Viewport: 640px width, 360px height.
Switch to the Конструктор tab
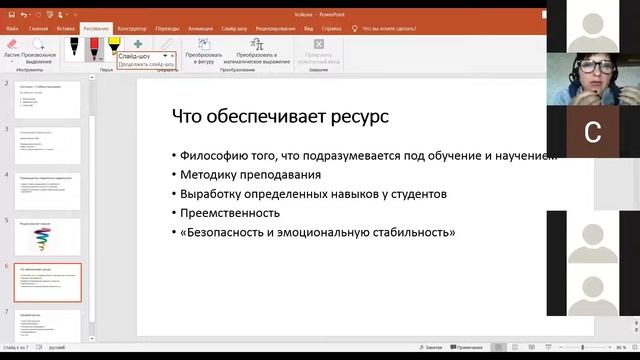132,29
